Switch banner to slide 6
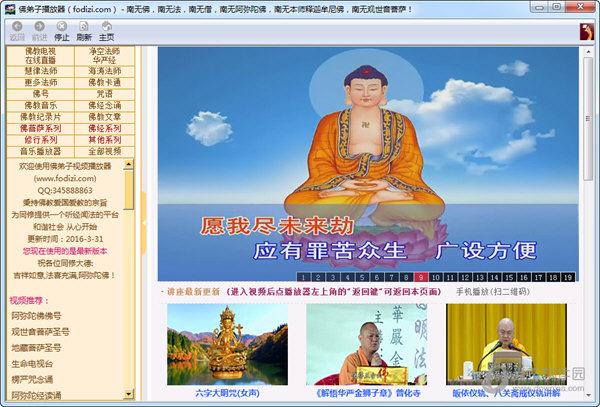600x407 pixels. pyautogui.click(x=377, y=277)
